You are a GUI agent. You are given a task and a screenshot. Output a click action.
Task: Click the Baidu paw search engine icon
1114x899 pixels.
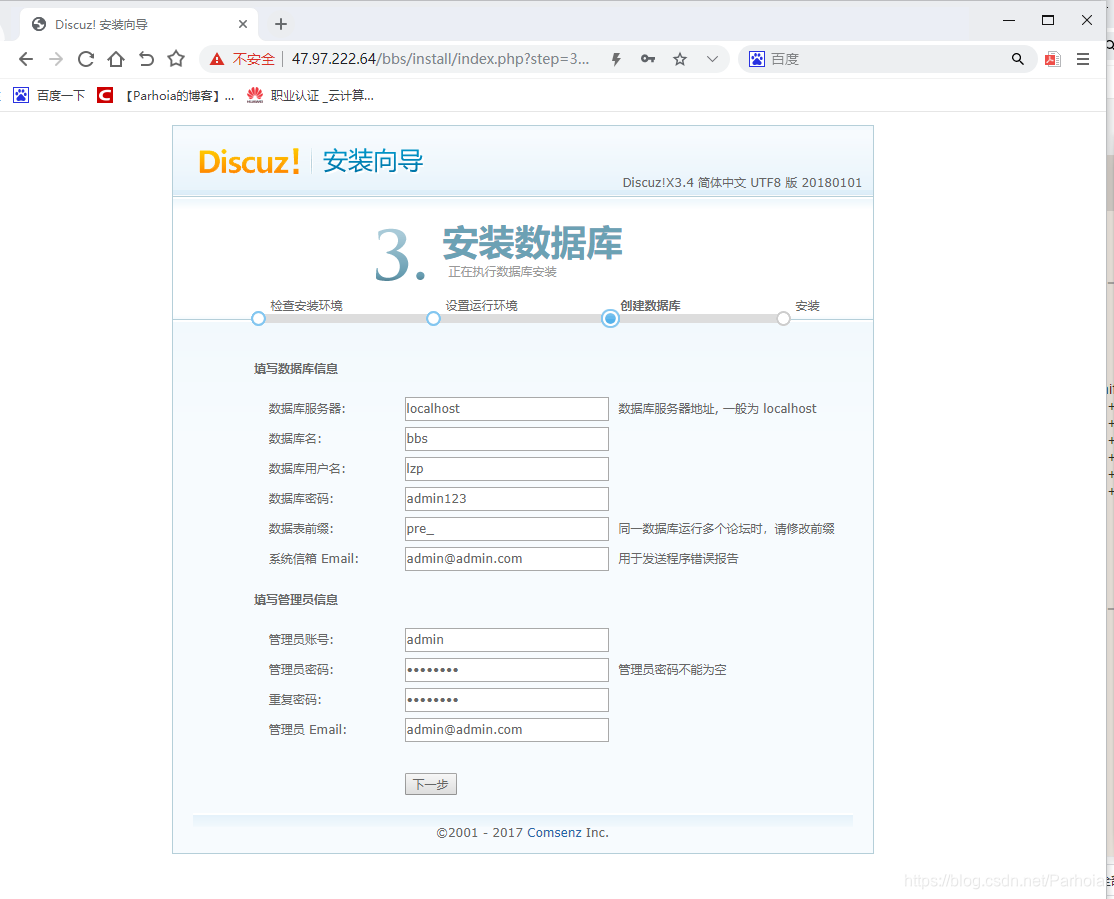(x=757, y=59)
